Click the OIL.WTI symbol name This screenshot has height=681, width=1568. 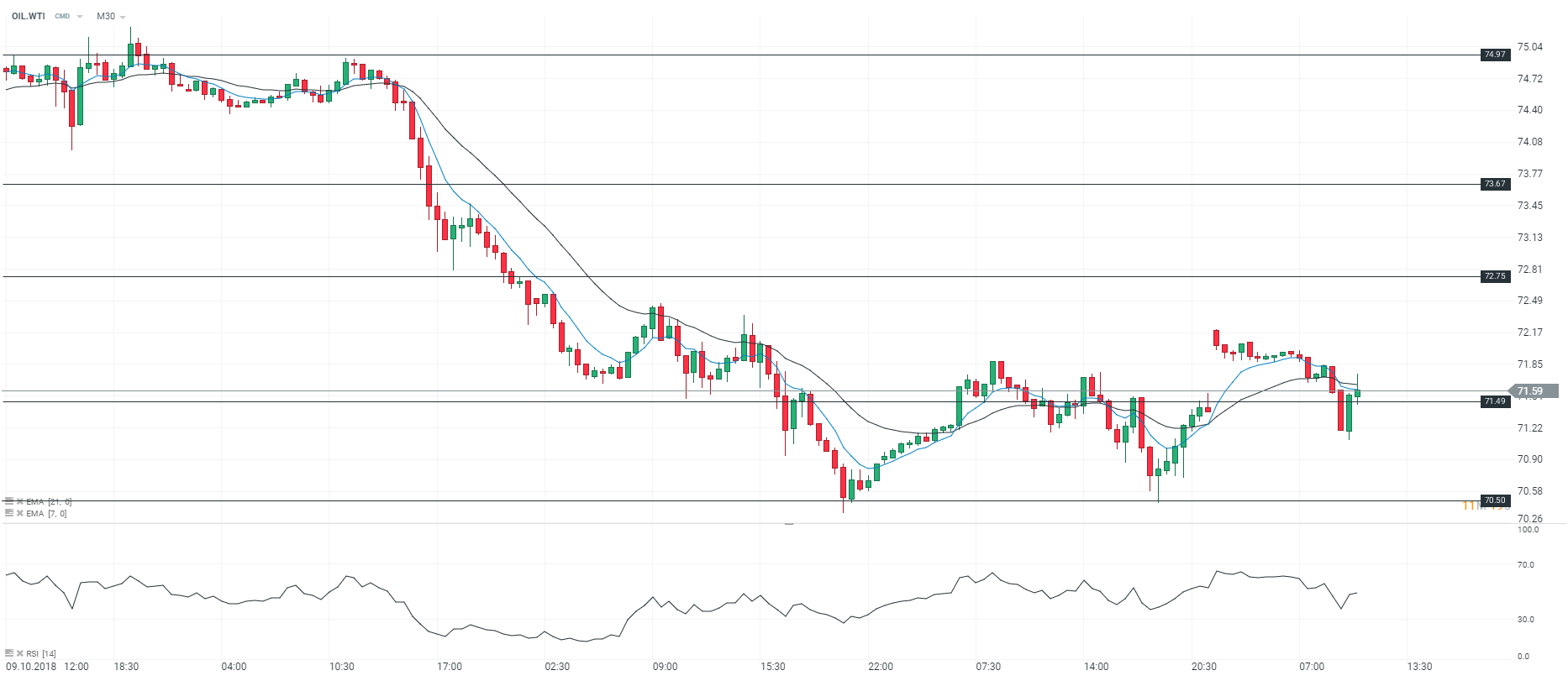tap(29, 17)
